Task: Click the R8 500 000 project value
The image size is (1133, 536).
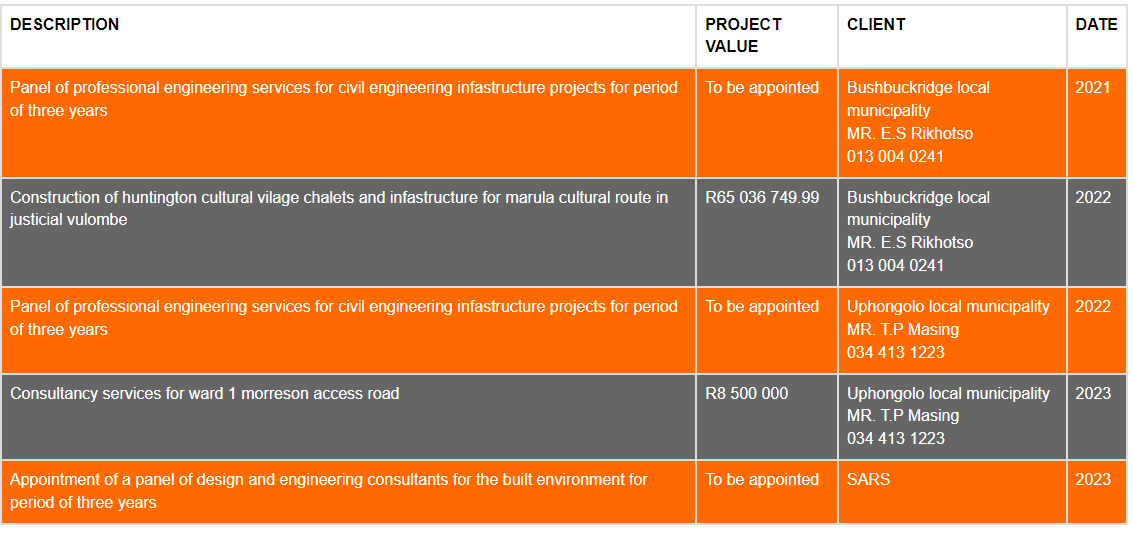Action: pyautogui.click(x=746, y=394)
